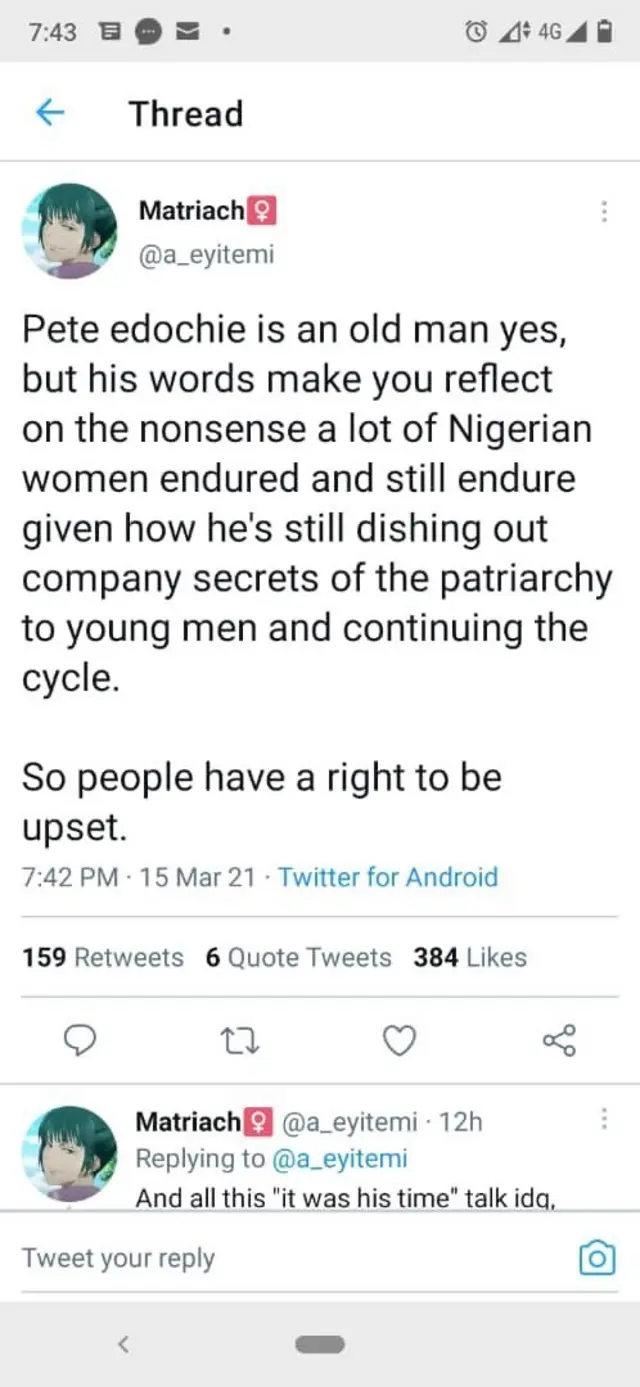Screen dimensions: 640x1387
Task: Tap the @a_eyitemi handle under Matriach
Action: (206, 255)
